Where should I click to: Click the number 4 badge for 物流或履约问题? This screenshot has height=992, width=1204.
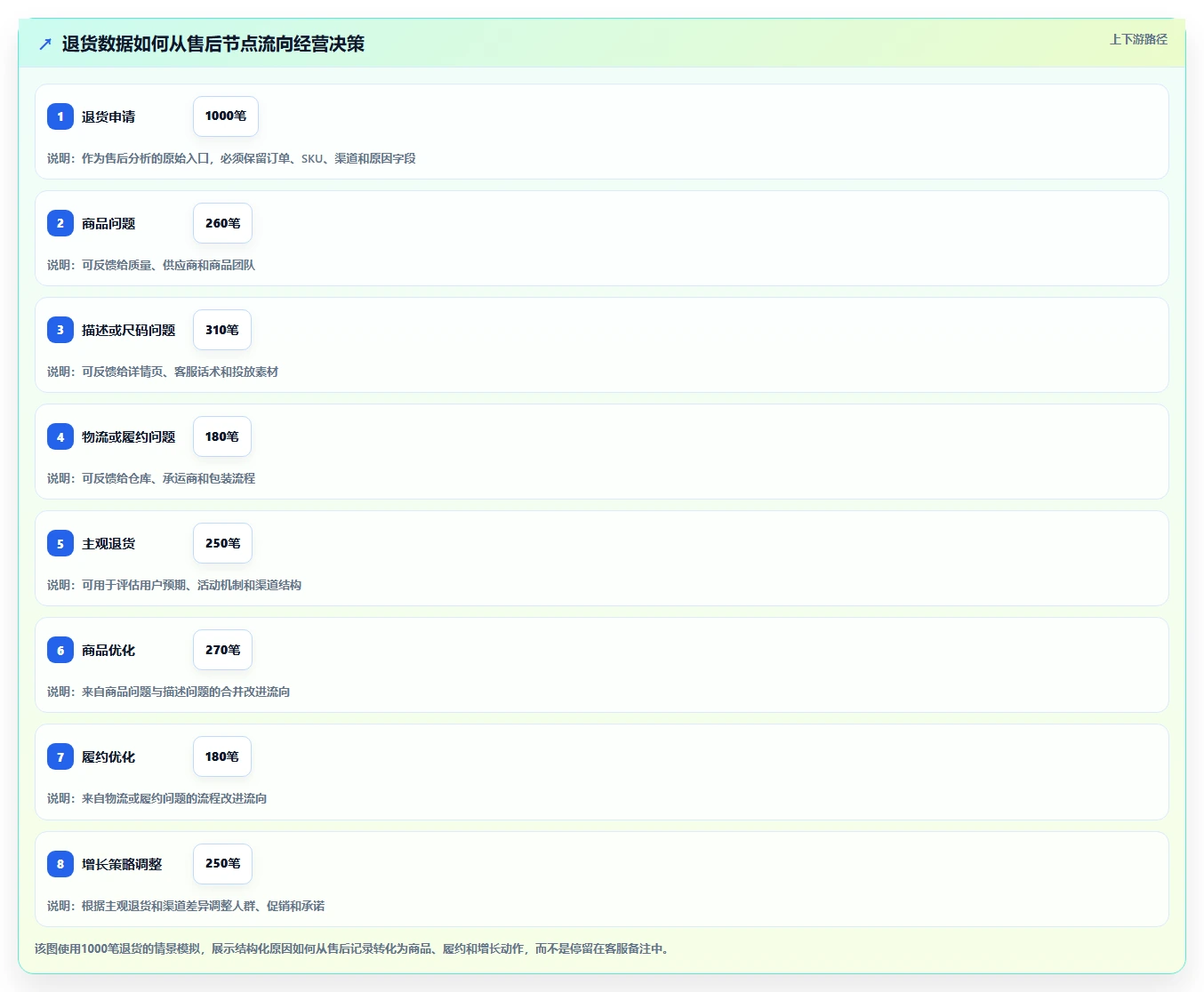click(x=60, y=436)
